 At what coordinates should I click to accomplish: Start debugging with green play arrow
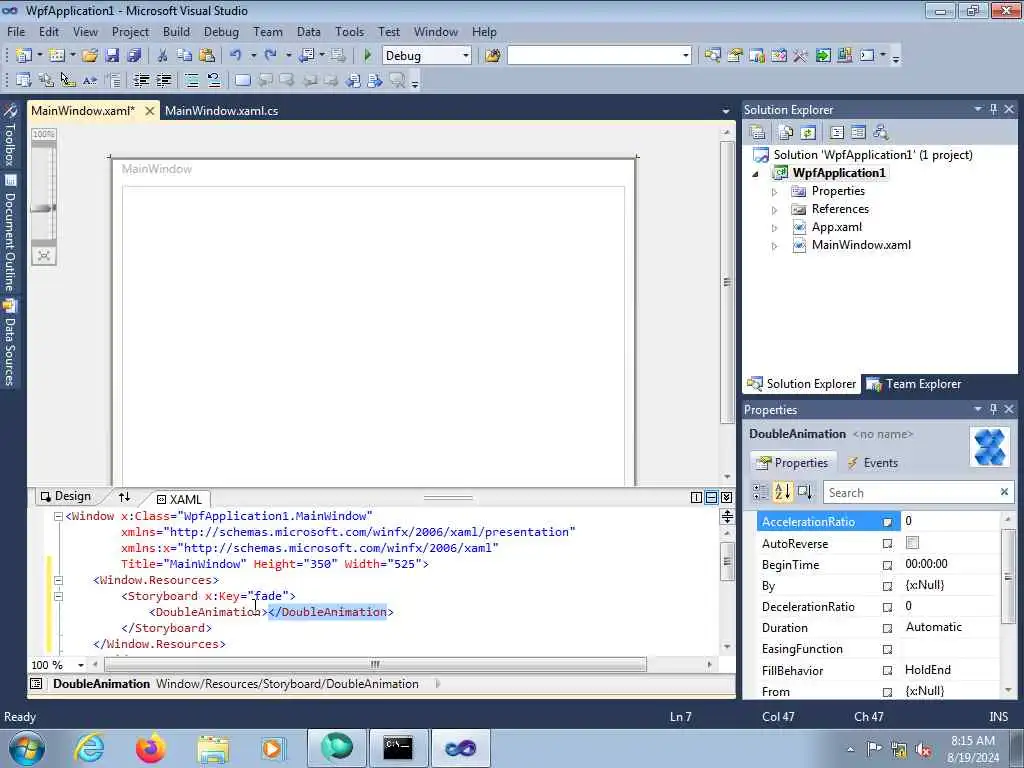click(368, 56)
